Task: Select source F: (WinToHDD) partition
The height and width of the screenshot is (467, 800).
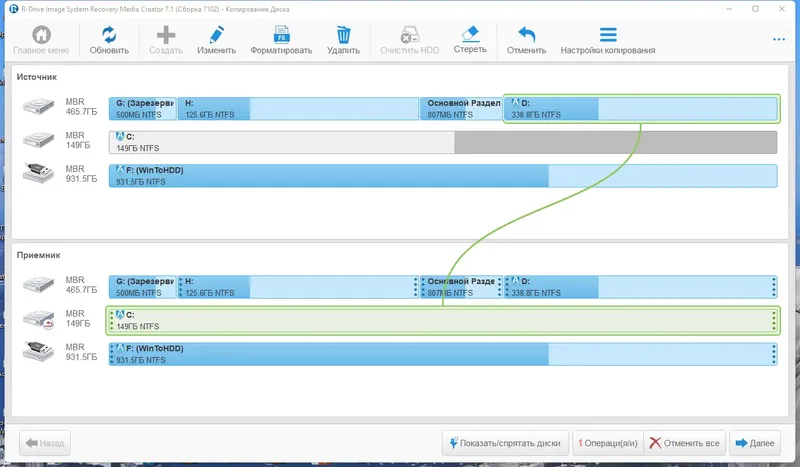Action: pyautogui.click(x=443, y=176)
